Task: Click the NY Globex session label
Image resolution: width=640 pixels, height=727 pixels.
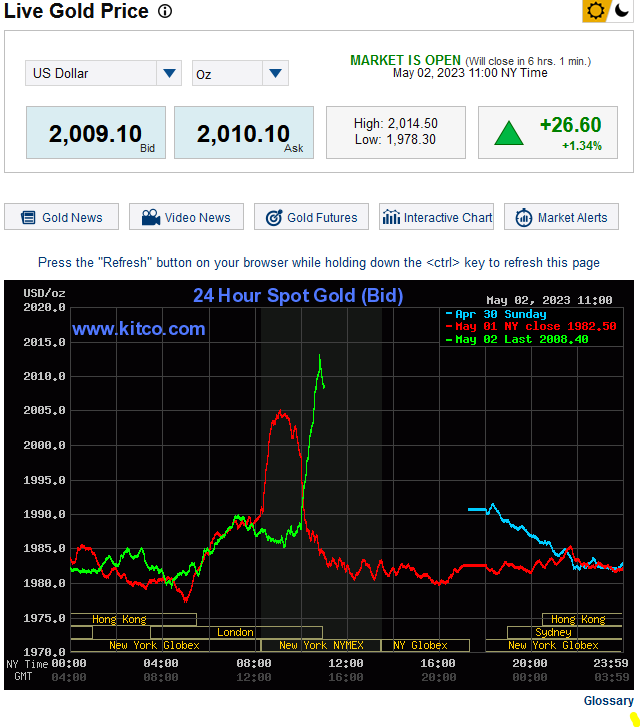Action: (x=420, y=645)
